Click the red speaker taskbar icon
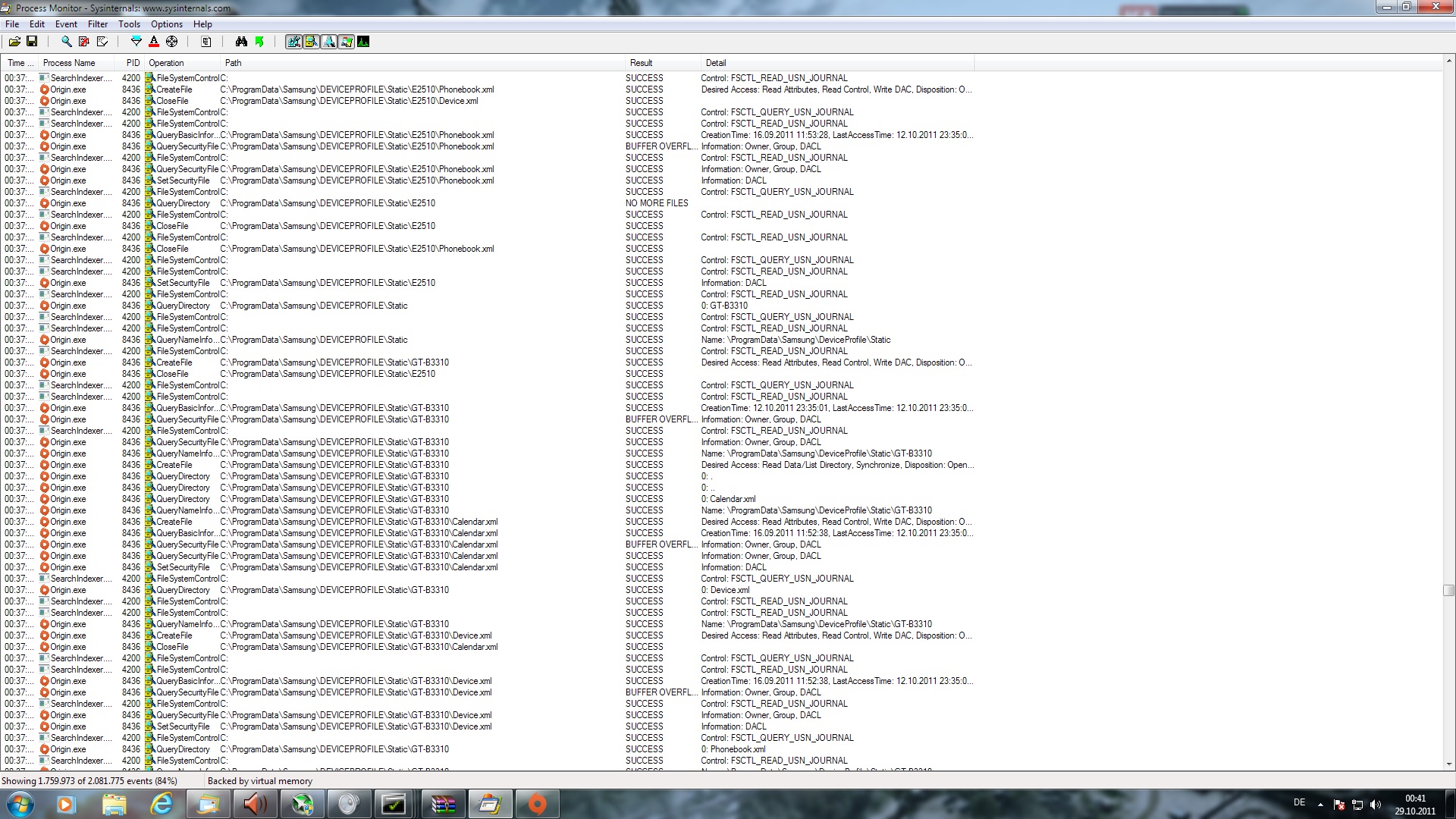Screen dimensions: 1456x819 tap(255, 804)
